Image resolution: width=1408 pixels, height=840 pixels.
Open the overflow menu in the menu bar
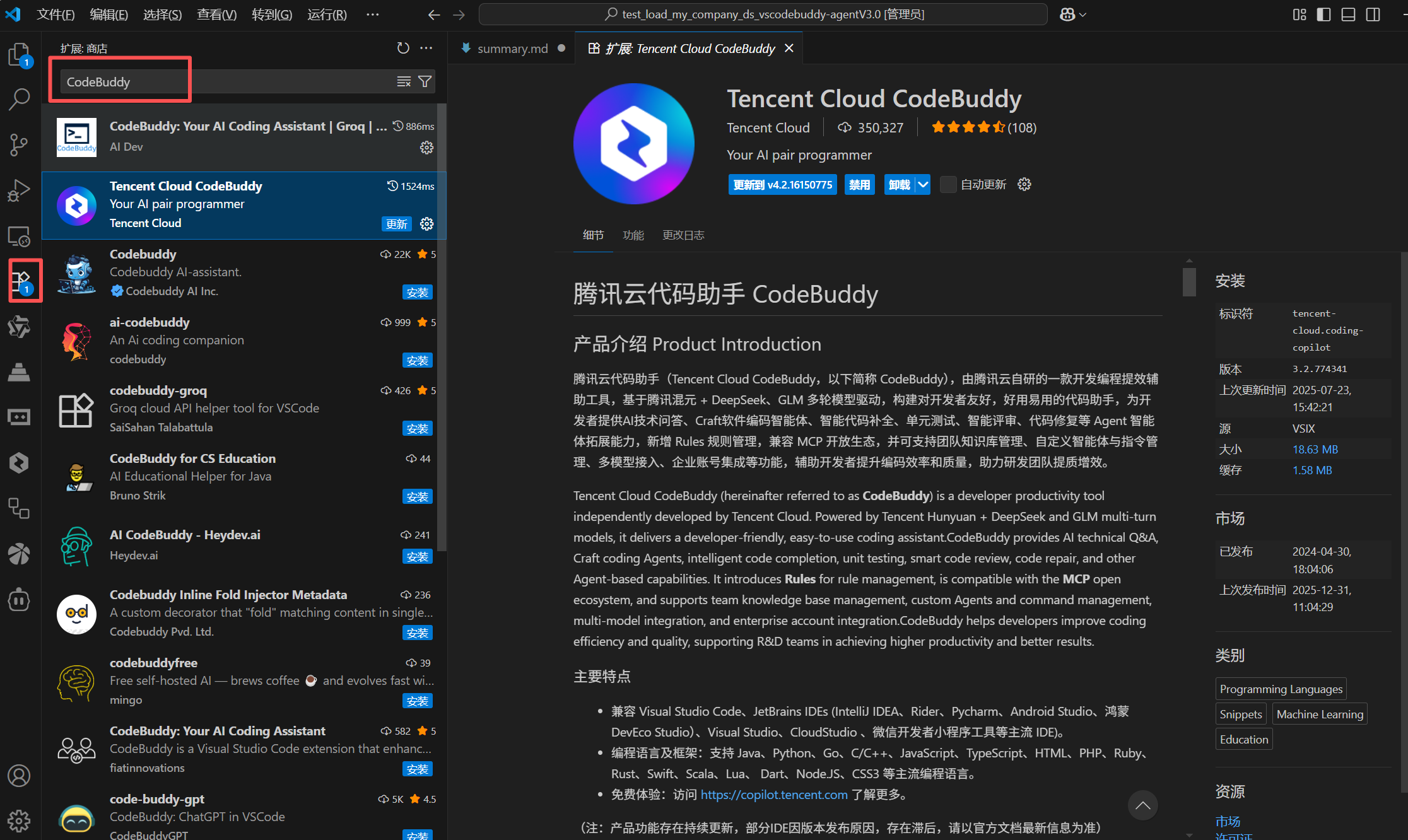pyautogui.click(x=373, y=15)
